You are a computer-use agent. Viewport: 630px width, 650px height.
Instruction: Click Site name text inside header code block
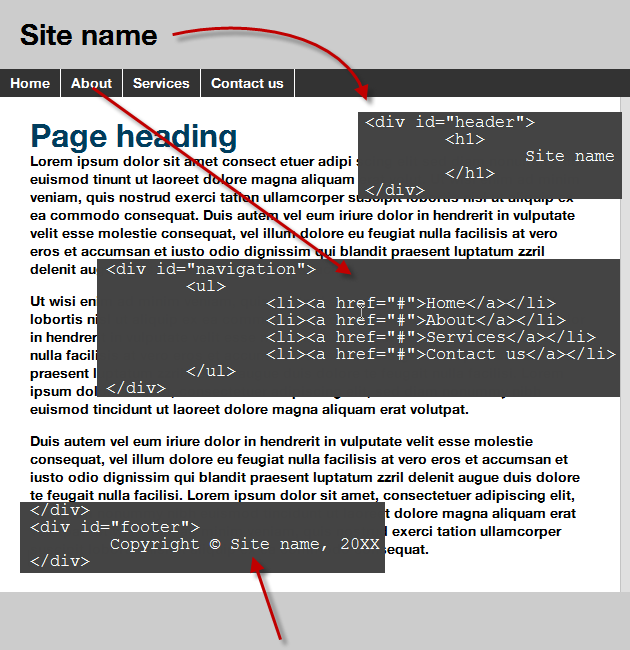pos(569,156)
